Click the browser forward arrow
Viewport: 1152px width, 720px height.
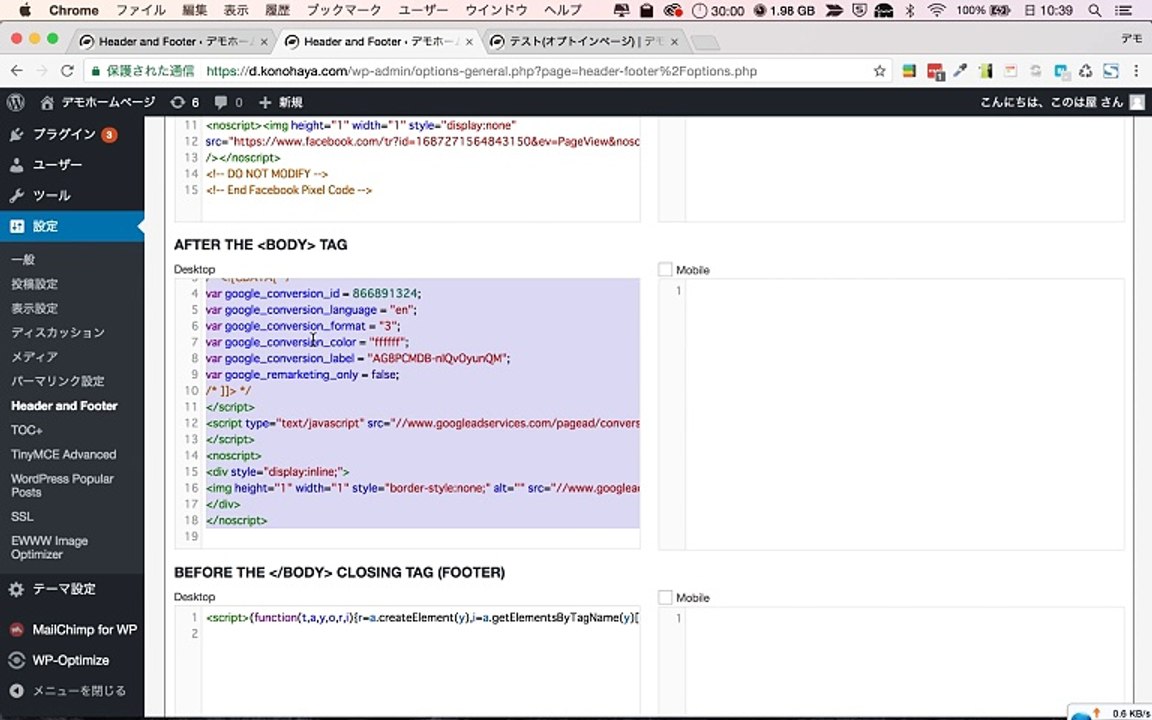[x=42, y=71]
